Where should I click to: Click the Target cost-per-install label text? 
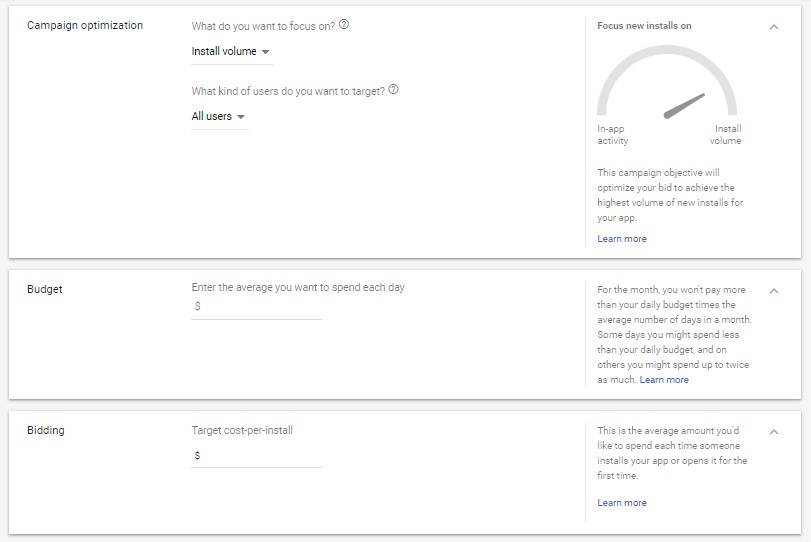coord(242,430)
